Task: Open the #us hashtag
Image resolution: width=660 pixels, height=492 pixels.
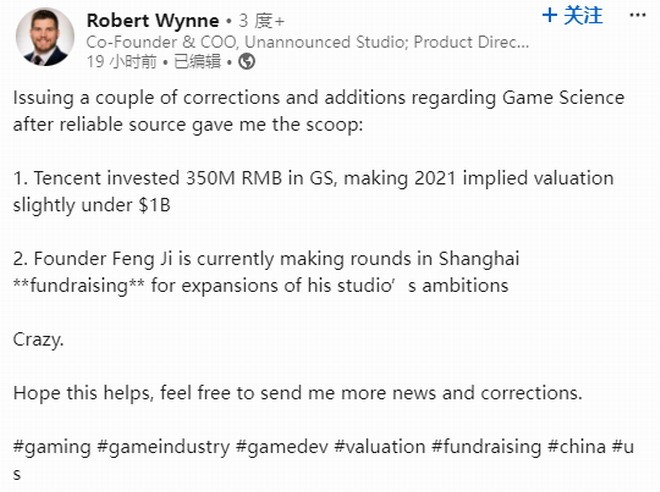Action: (623, 447)
